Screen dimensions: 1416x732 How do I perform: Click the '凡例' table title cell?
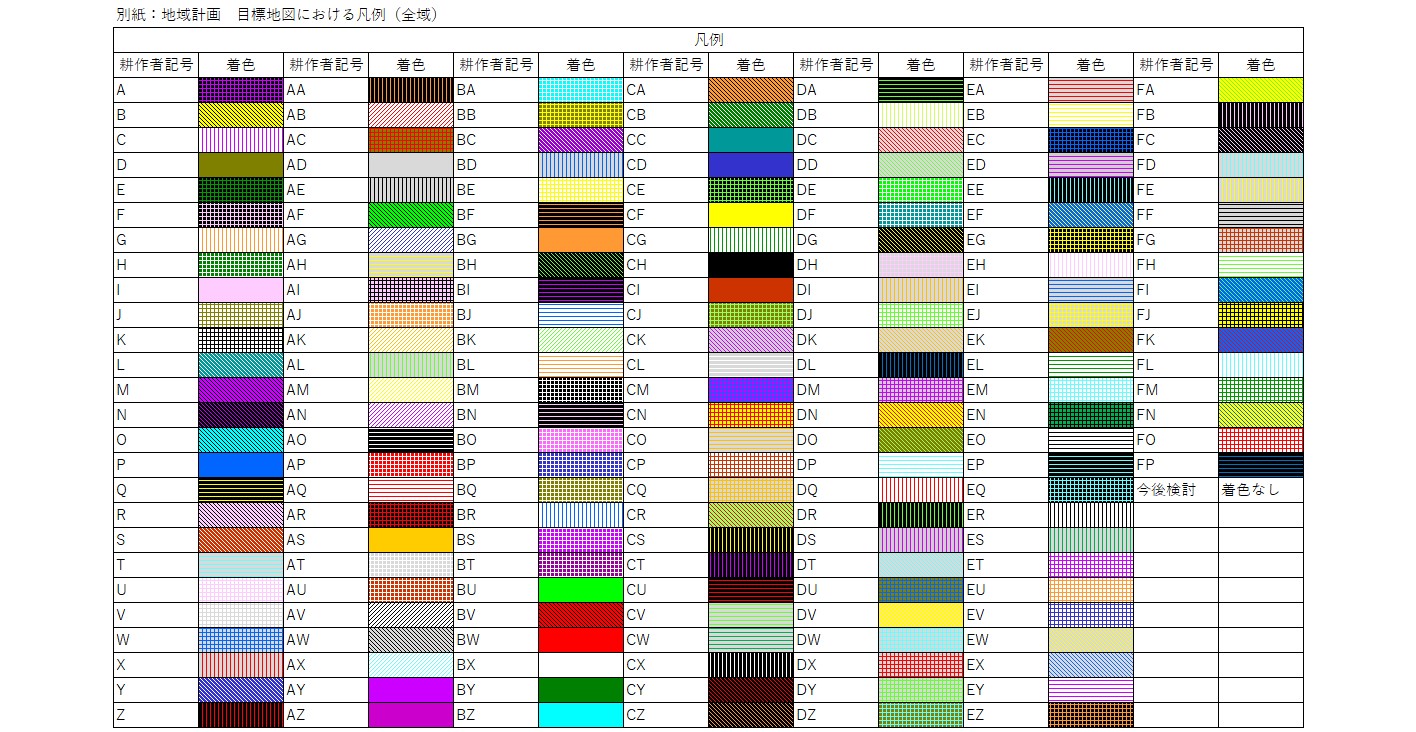tap(708, 39)
